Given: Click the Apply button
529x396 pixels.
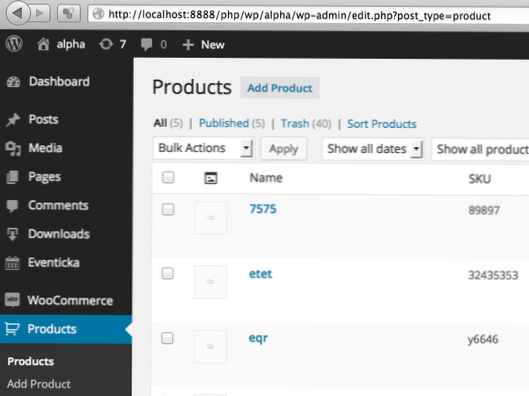Looking at the screenshot, I should click(x=284, y=149).
